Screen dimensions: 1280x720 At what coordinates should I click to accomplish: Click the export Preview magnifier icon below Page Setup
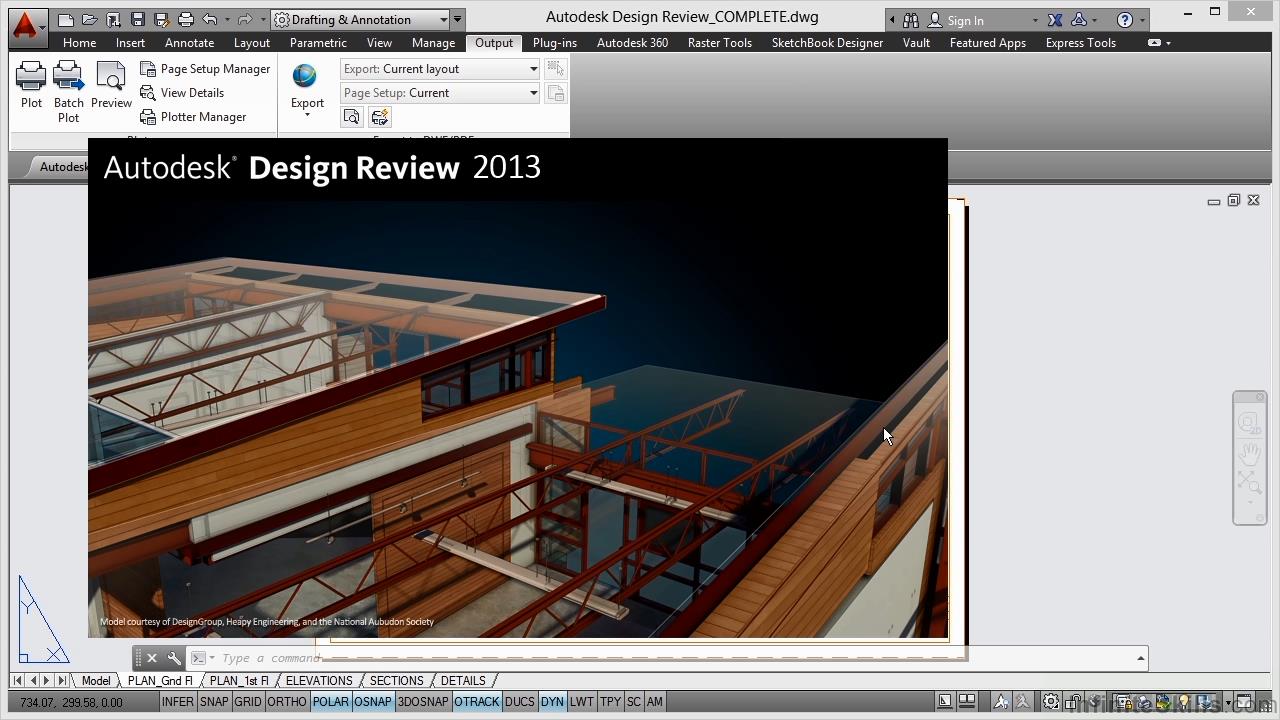(352, 117)
